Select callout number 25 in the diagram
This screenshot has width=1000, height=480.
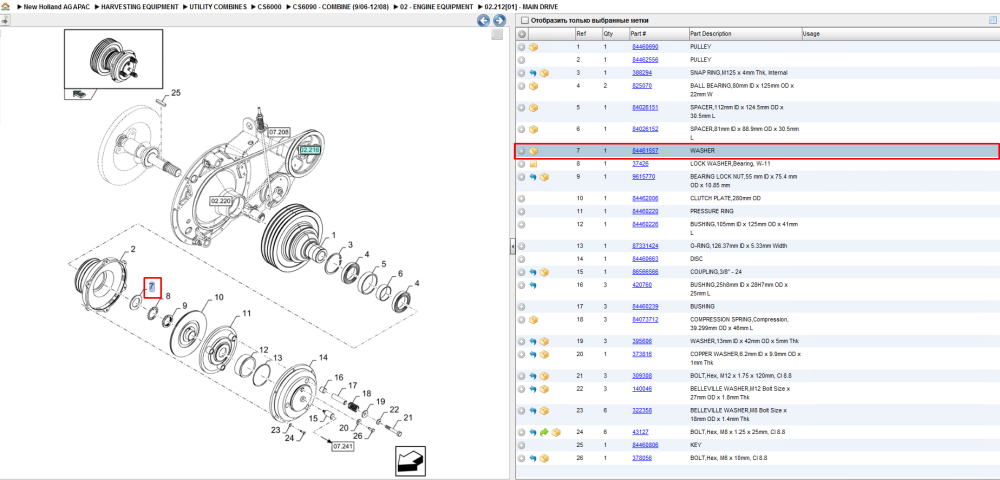pos(176,92)
